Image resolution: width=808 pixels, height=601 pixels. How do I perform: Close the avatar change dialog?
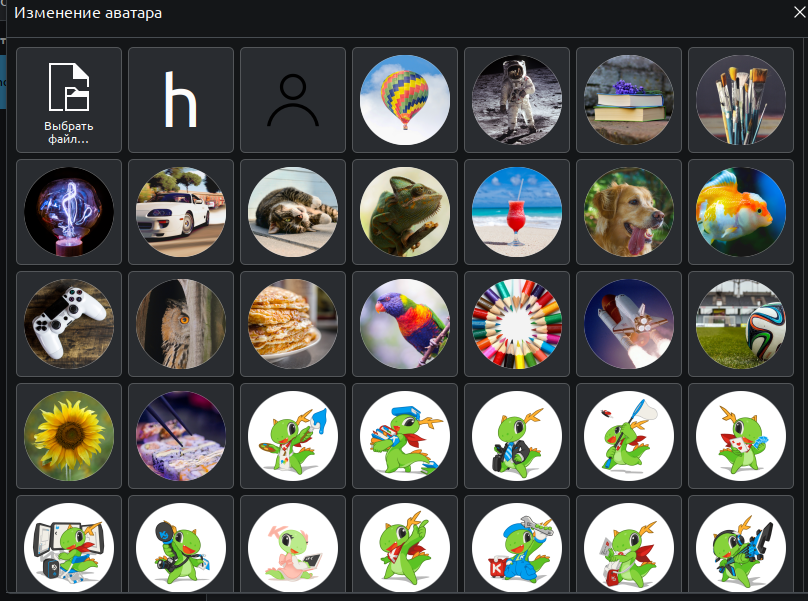799,12
